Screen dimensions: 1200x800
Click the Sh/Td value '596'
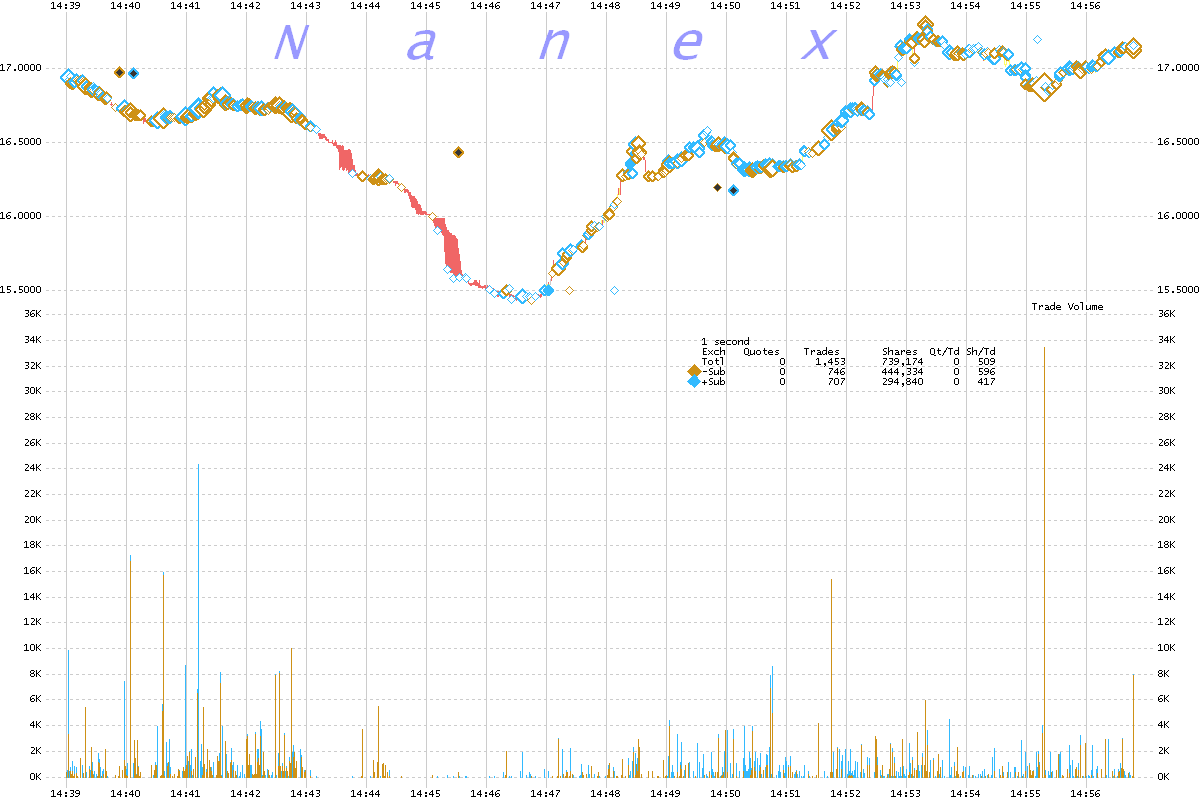[986, 372]
